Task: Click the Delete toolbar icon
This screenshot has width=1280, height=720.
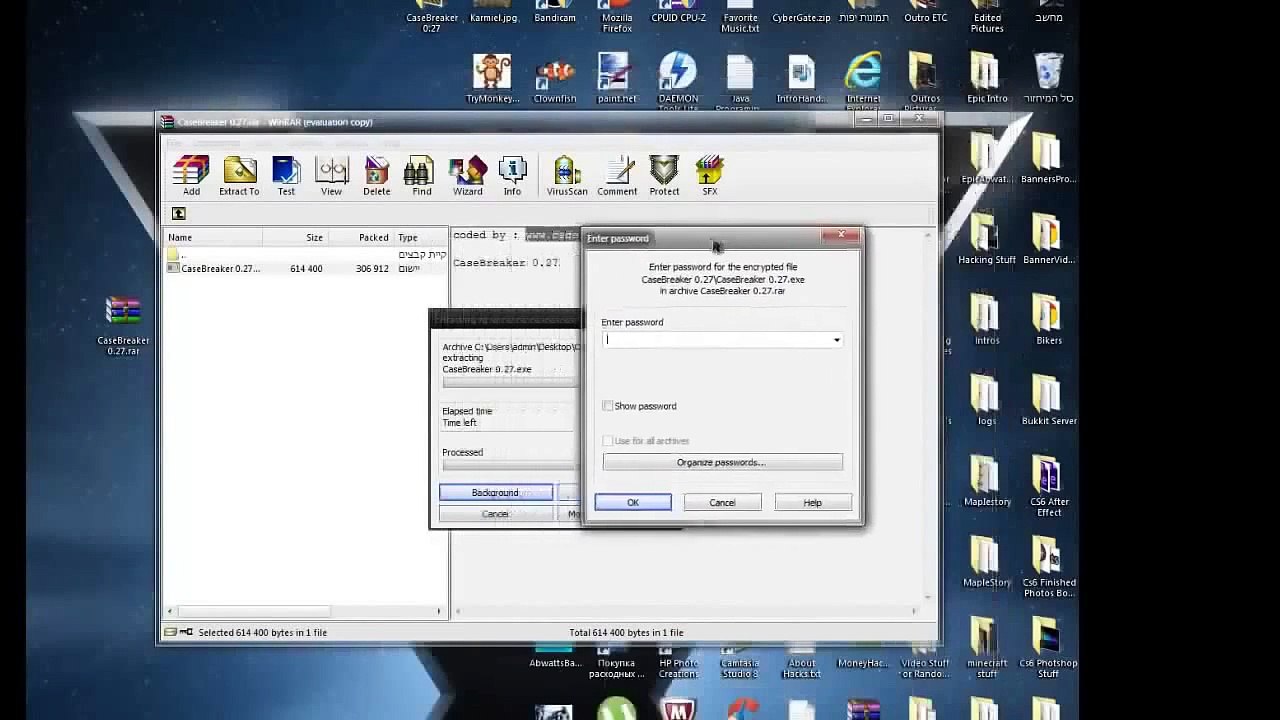Action: [377, 176]
